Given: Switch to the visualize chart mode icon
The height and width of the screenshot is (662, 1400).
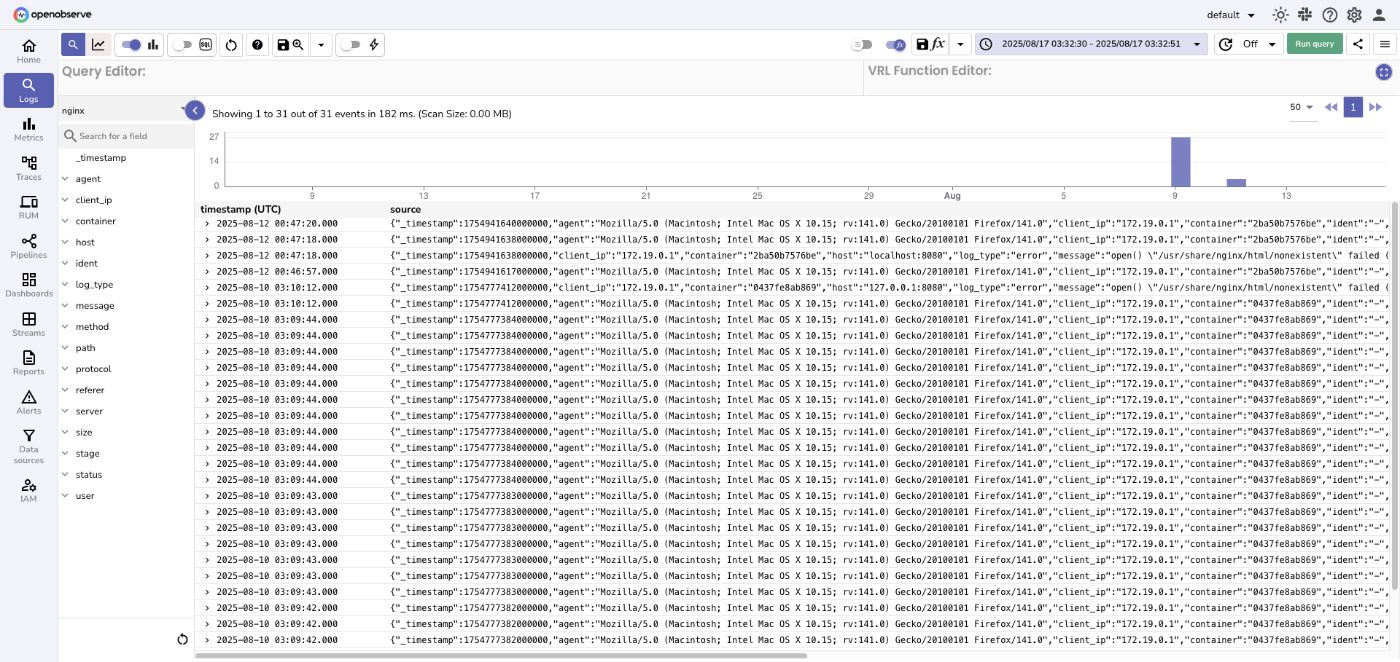Looking at the screenshot, I should coord(98,44).
